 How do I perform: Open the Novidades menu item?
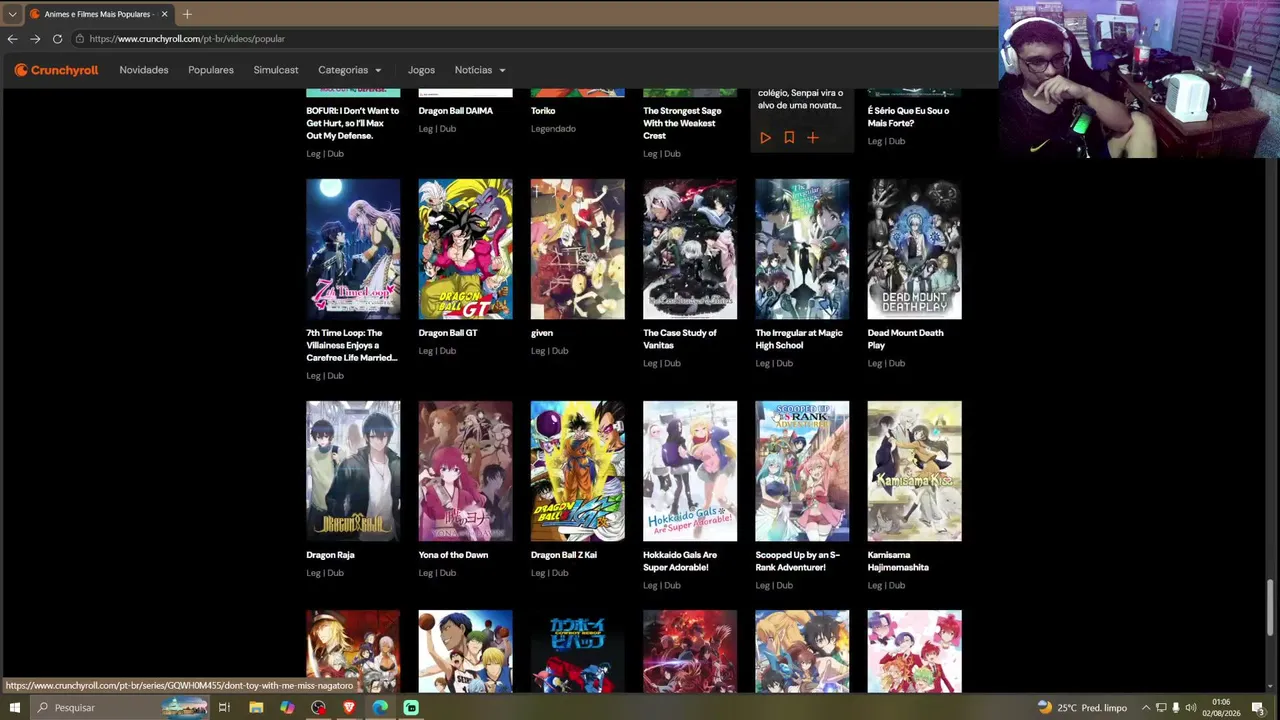pyautogui.click(x=144, y=70)
